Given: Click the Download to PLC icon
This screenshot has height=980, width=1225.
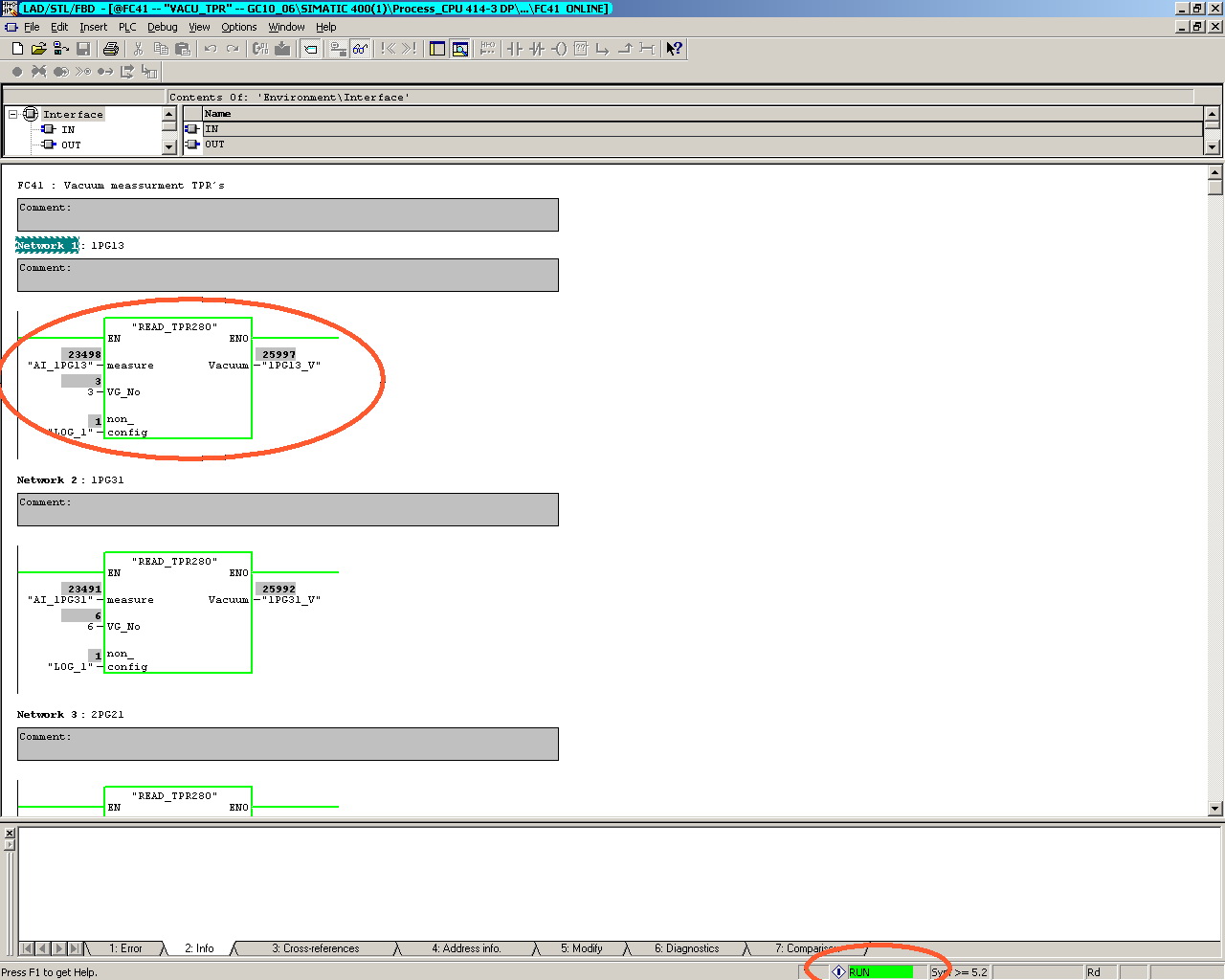Looking at the screenshot, I should click(282, 49).
